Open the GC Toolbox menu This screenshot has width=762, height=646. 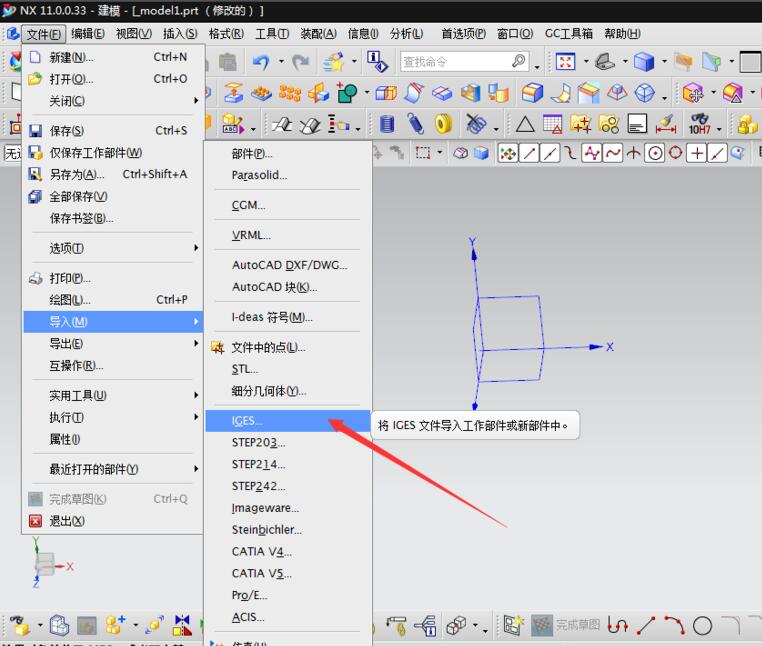569,34
